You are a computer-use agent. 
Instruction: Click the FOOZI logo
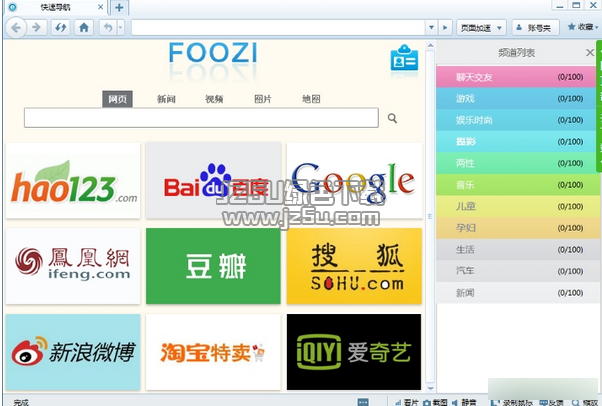coord(213,53)
